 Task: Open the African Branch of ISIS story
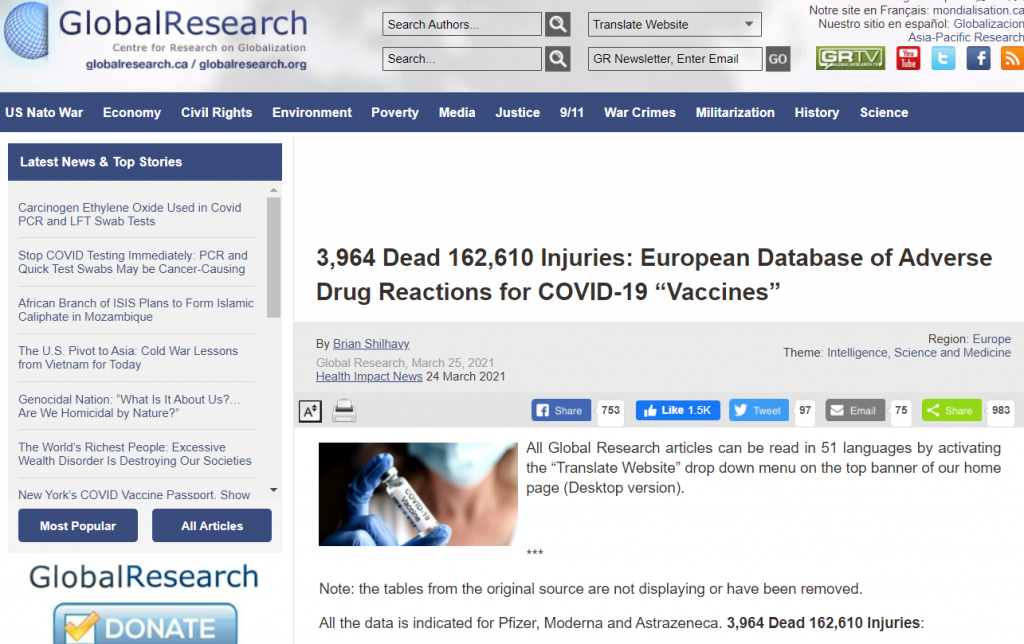[x=136, y=310]
